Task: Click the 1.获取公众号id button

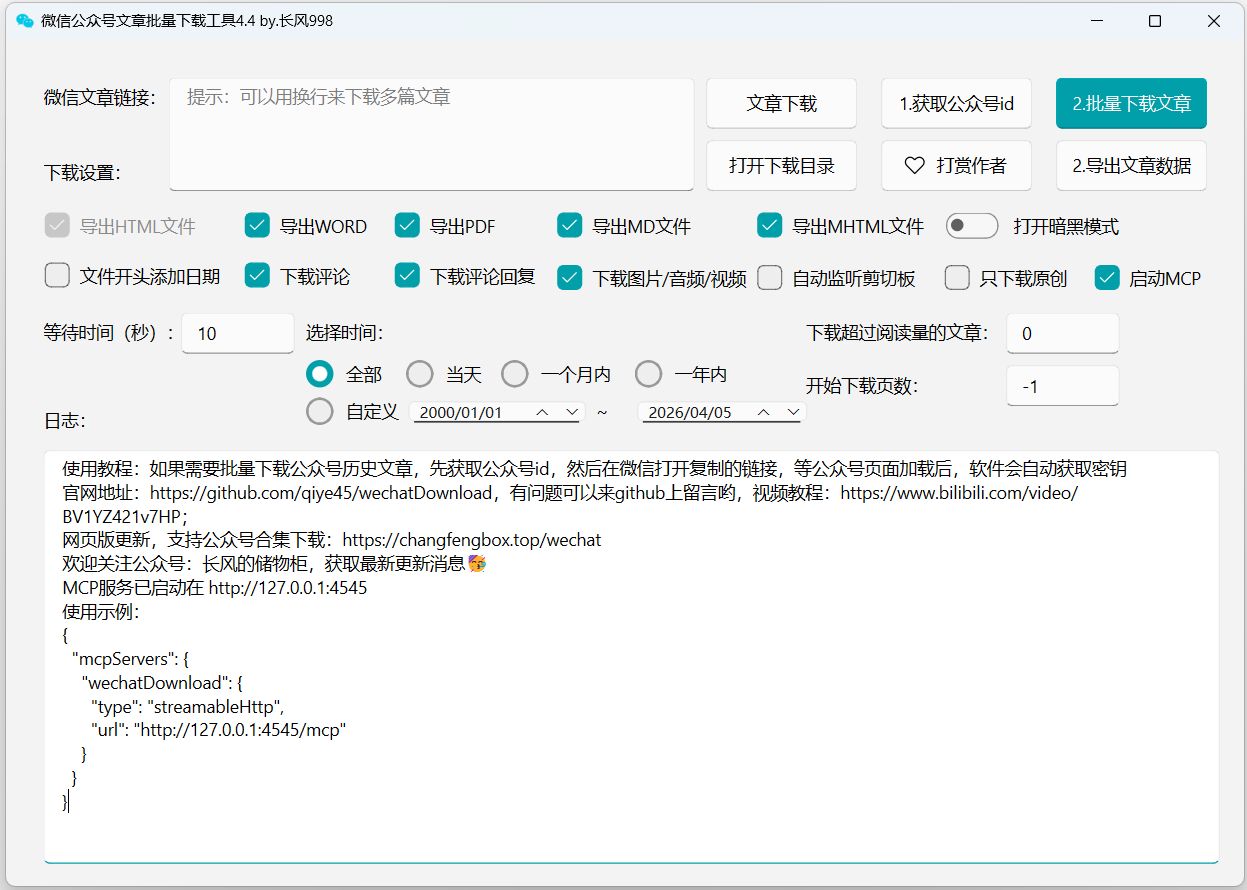Action: coord(955,103)
